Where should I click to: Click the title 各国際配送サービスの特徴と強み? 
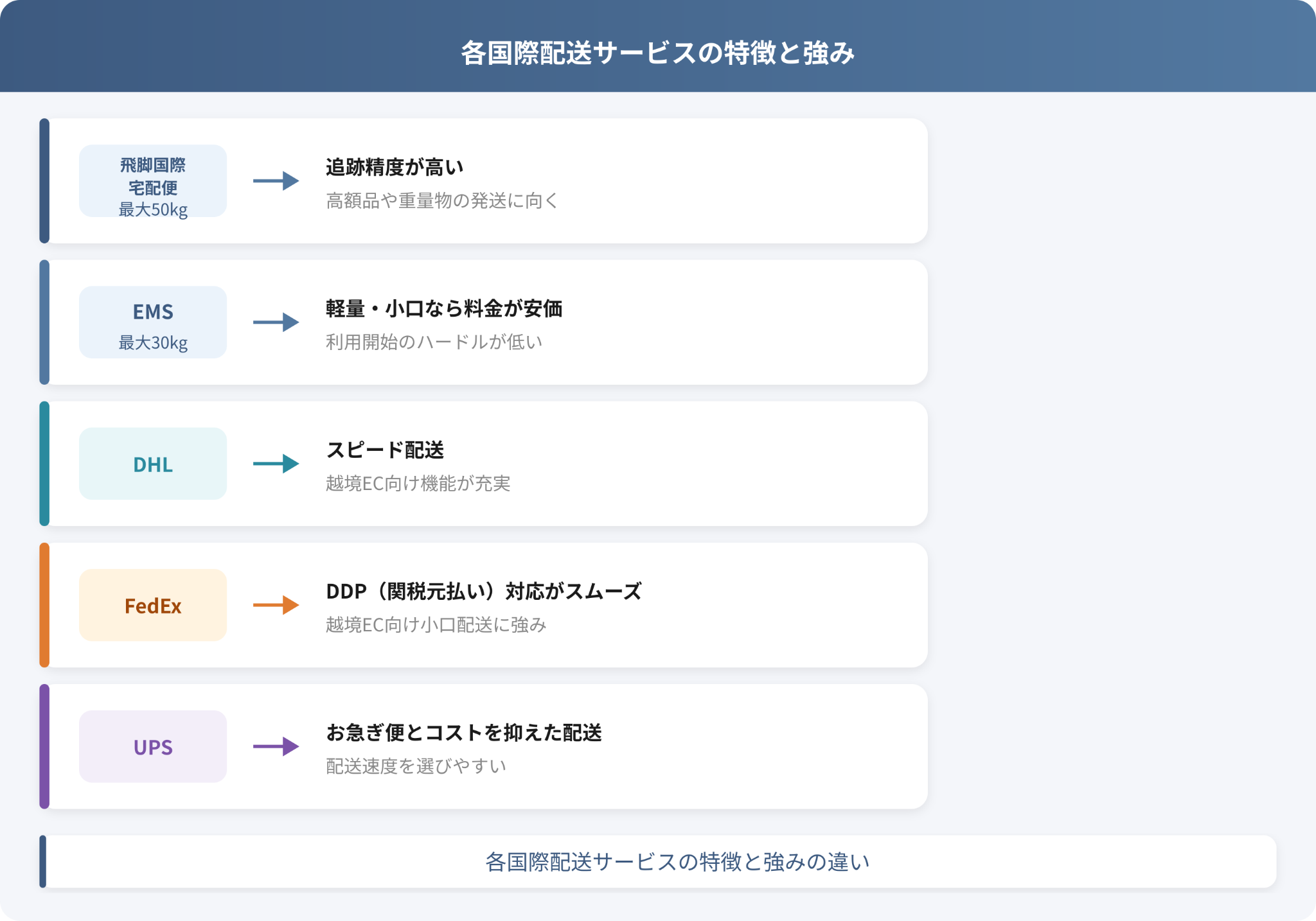point(658,53)
